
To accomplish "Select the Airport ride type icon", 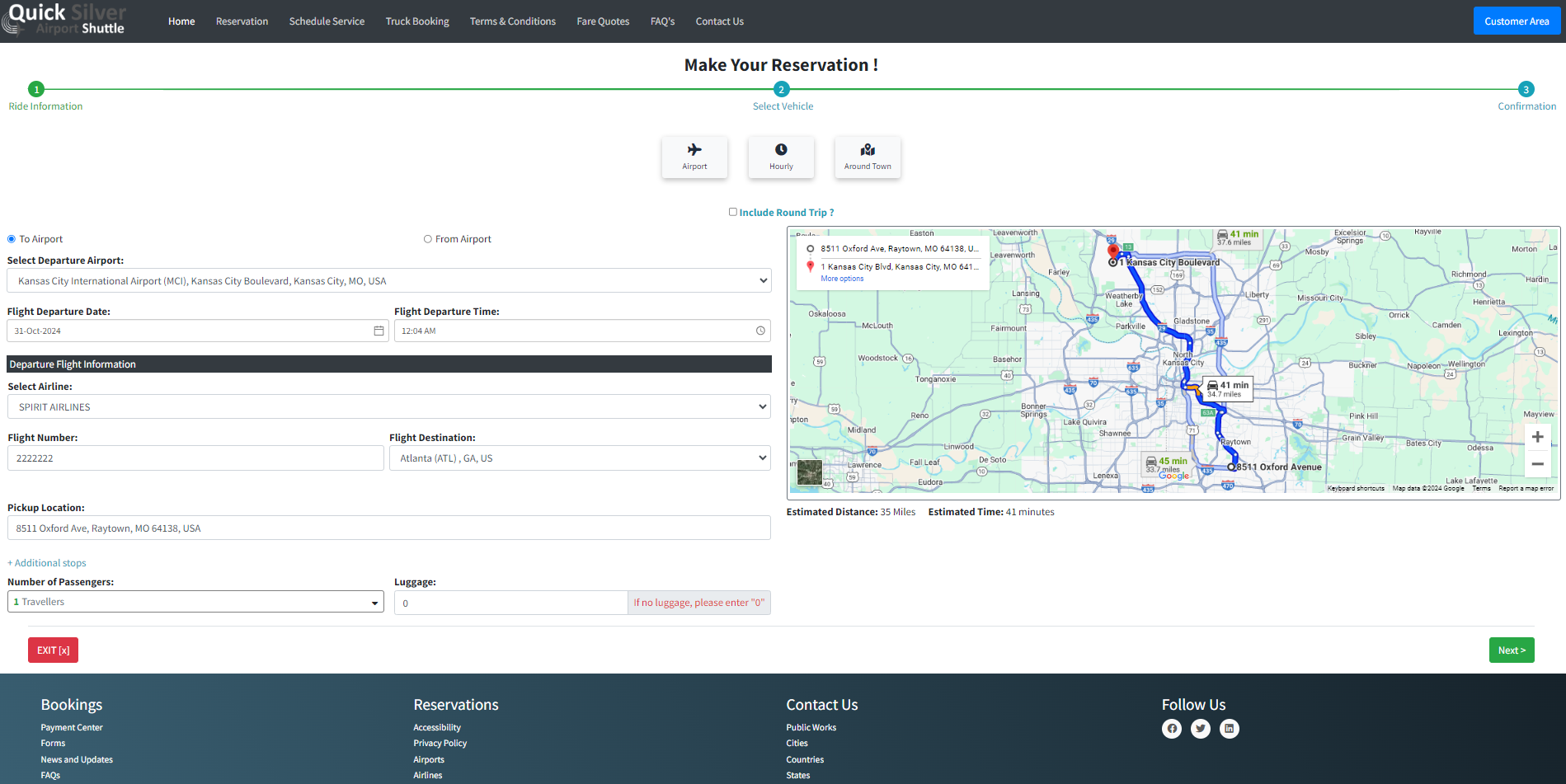I will tap(694, 157).
